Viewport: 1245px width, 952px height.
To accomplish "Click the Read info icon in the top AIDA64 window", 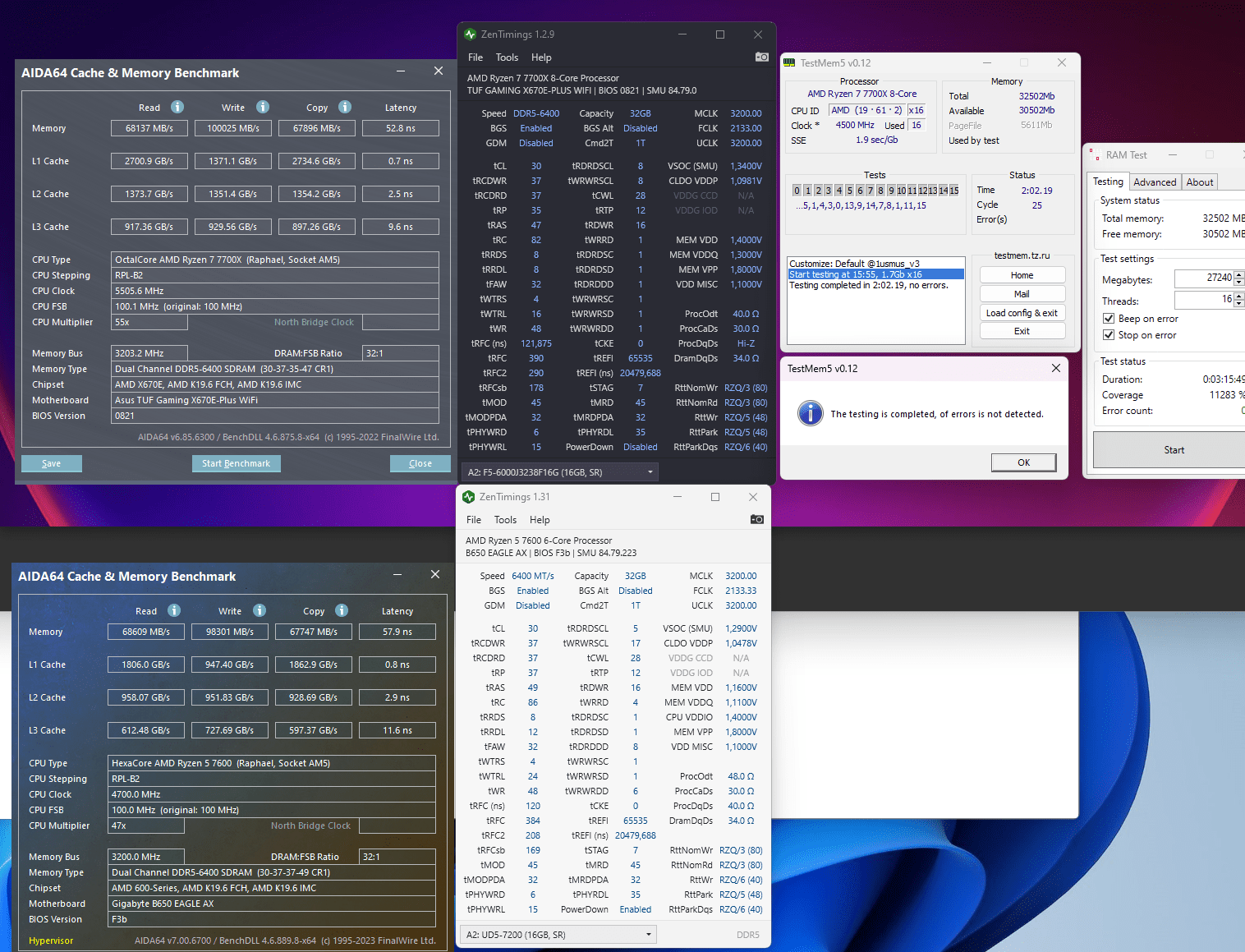I will (177, 107).
